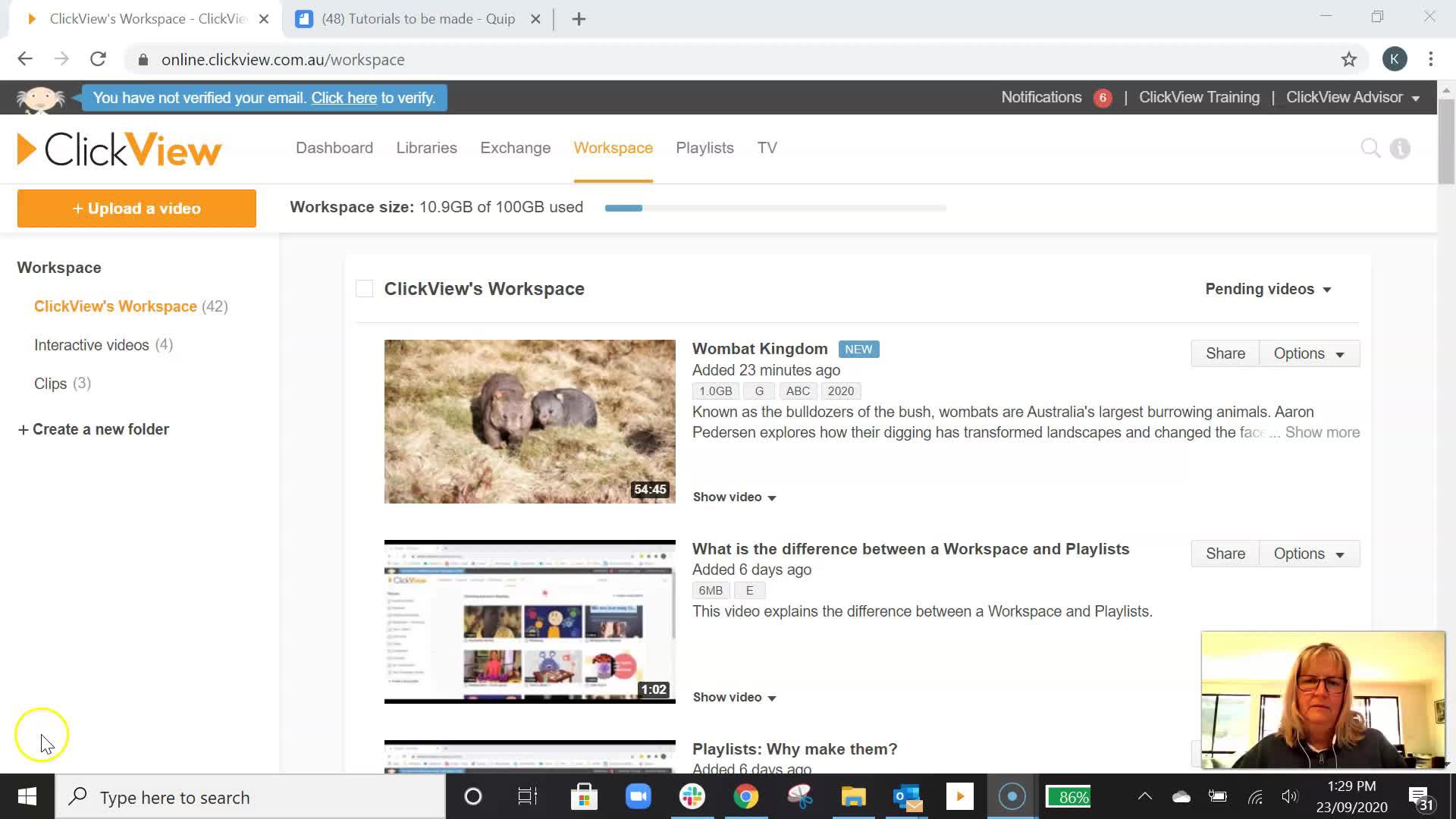Open Snipping tool in taskbar
This screenshot has height=819, width=1456.
799,797
